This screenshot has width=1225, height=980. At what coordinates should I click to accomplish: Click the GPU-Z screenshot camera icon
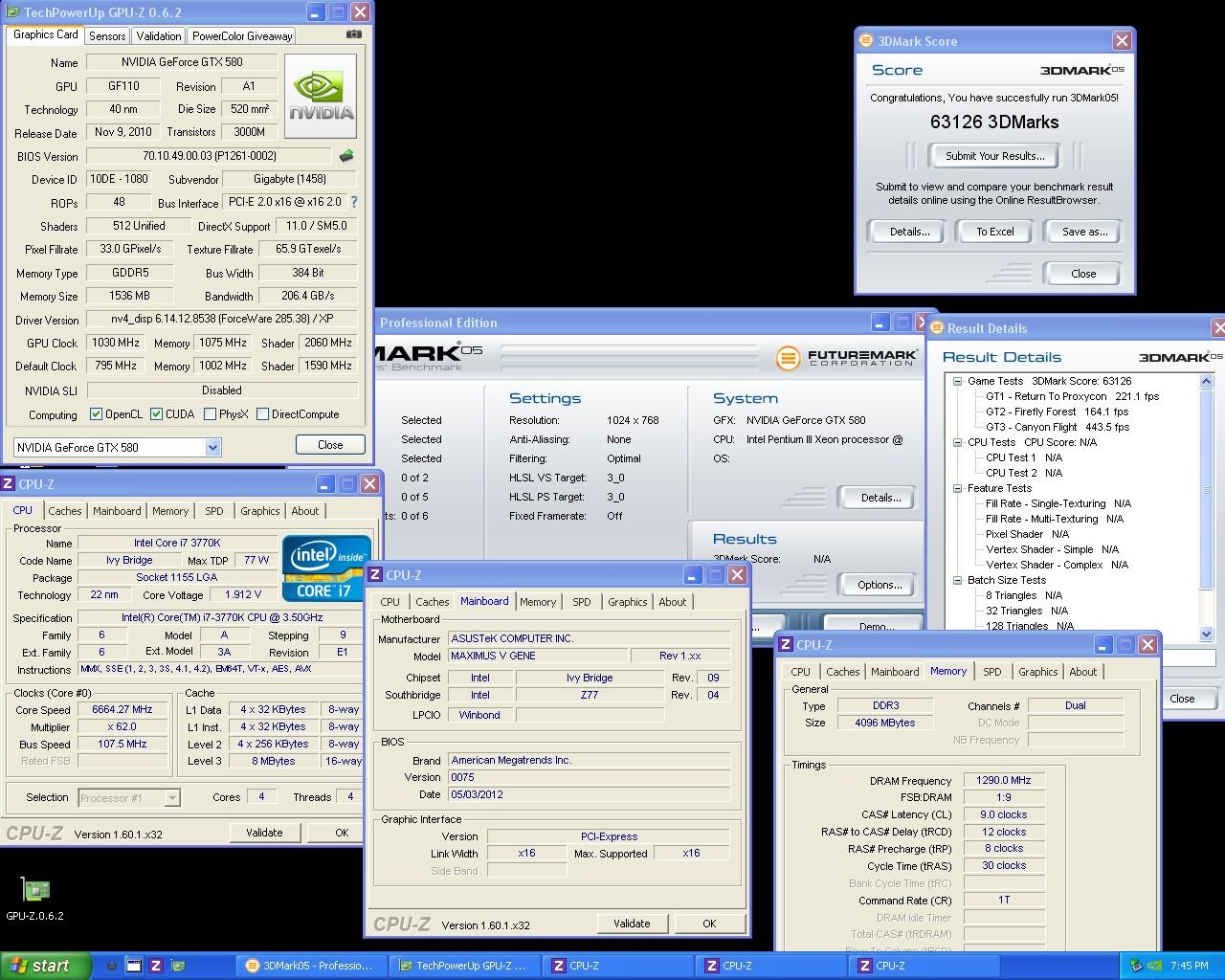pyautogui.click(x=353, y=34)
